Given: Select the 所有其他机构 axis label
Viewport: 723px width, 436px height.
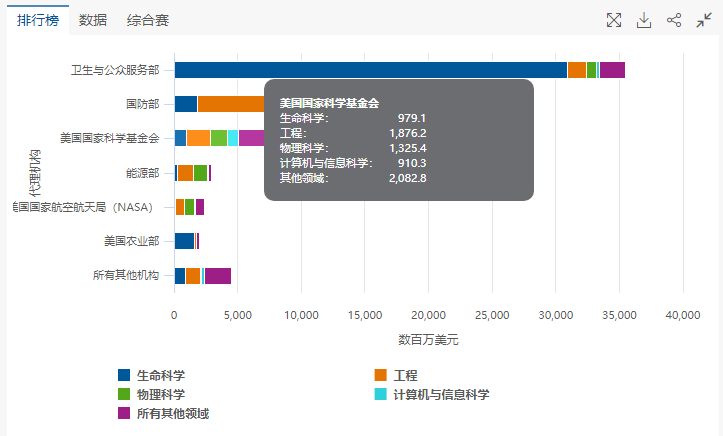Looking at the screenshot, I should coord(126,275).
